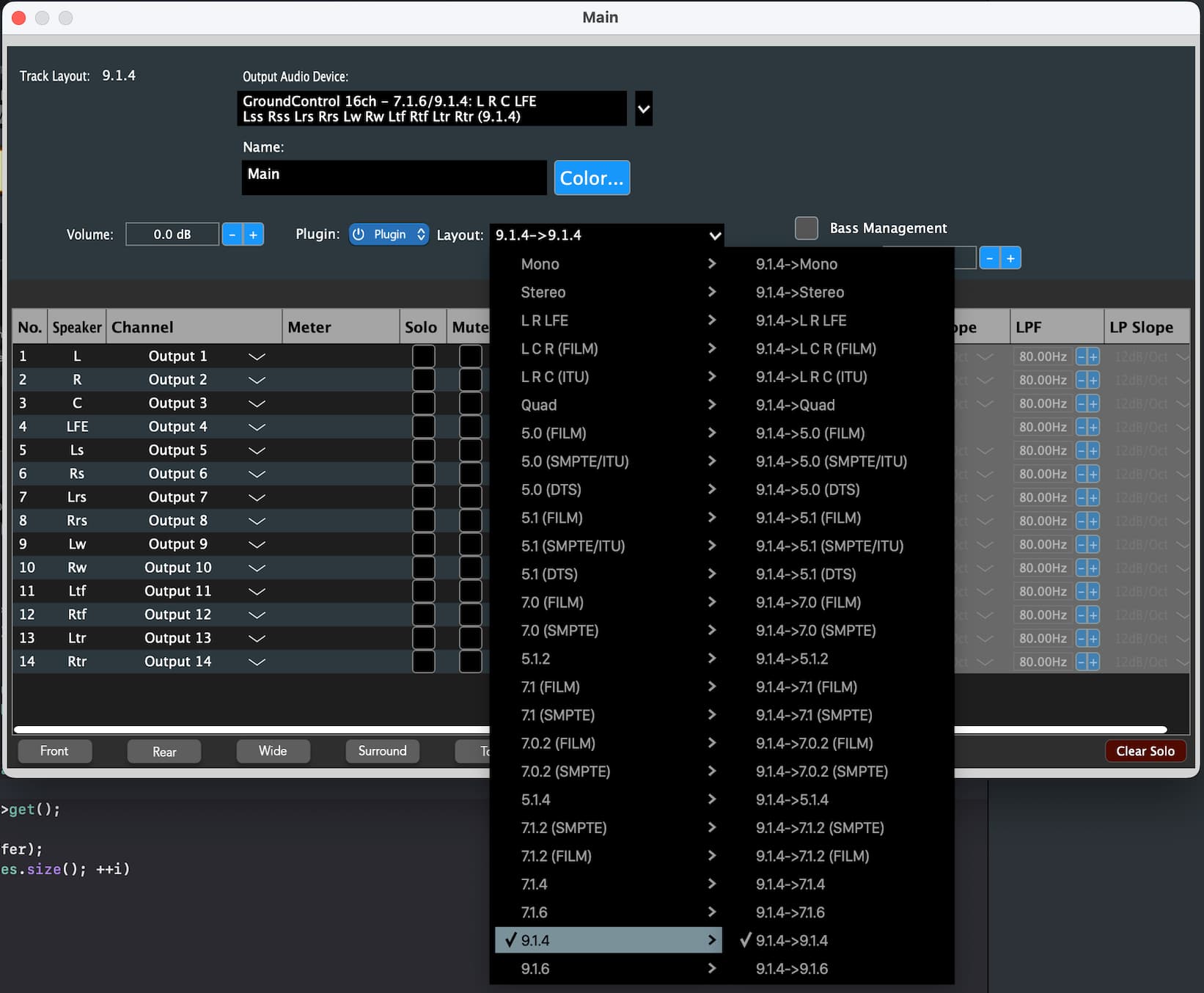Toggle the Plugin power icon
1204x993 pixels.
359,235
